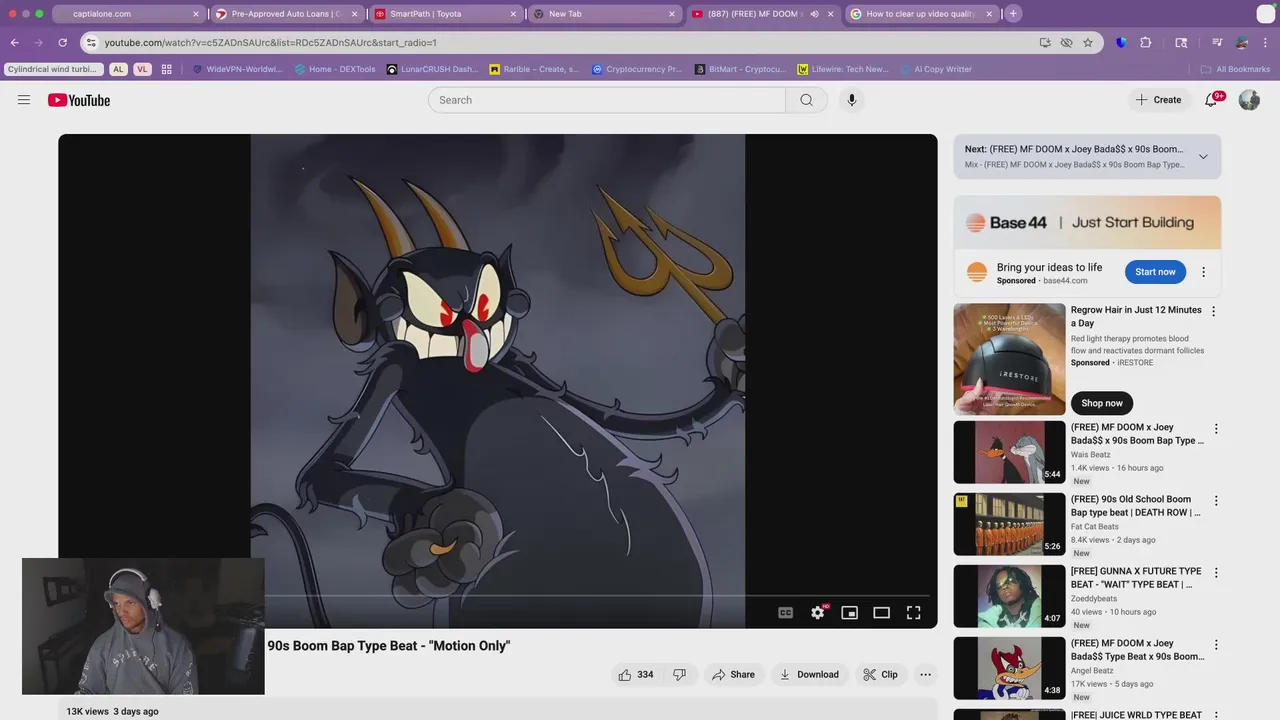Open options for Fat Cat Beats video
The width and height of the screenshot is (1280, 720).
[x=1216, y=501]
